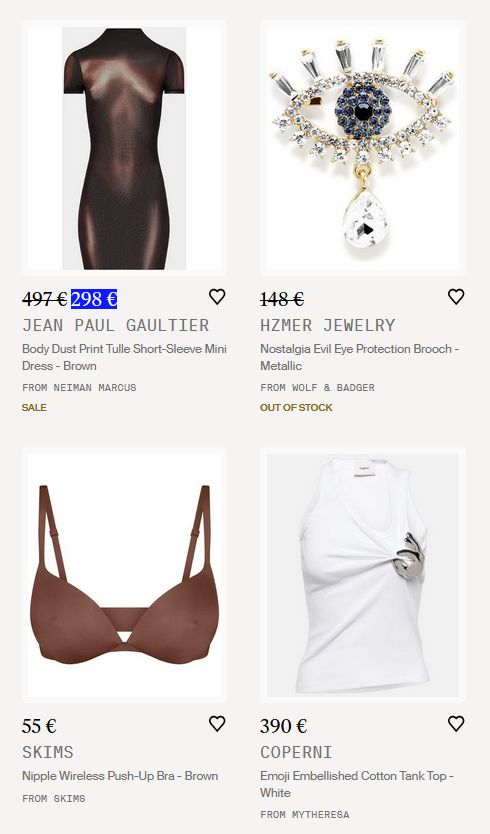The height and width of the screenshot is (834, 490).
Task: Open Body Dust Print Tulle Dress title
Action: click(124, 357)
